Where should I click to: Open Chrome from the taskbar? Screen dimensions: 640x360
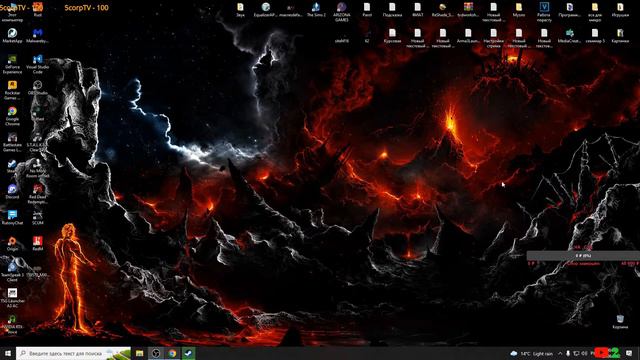172,353
